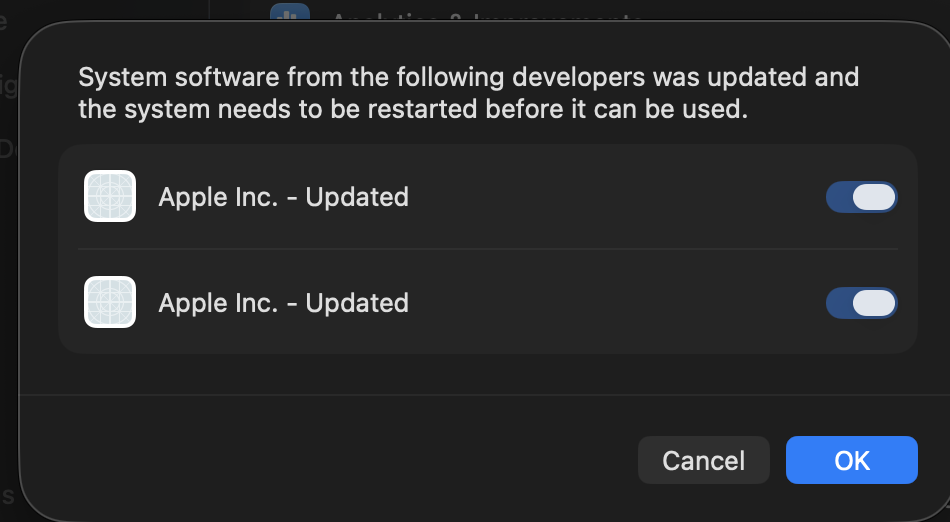Click the empty footer area left of Cancel
This screenshot has height=522, width=950.
(x=327, y=459)
